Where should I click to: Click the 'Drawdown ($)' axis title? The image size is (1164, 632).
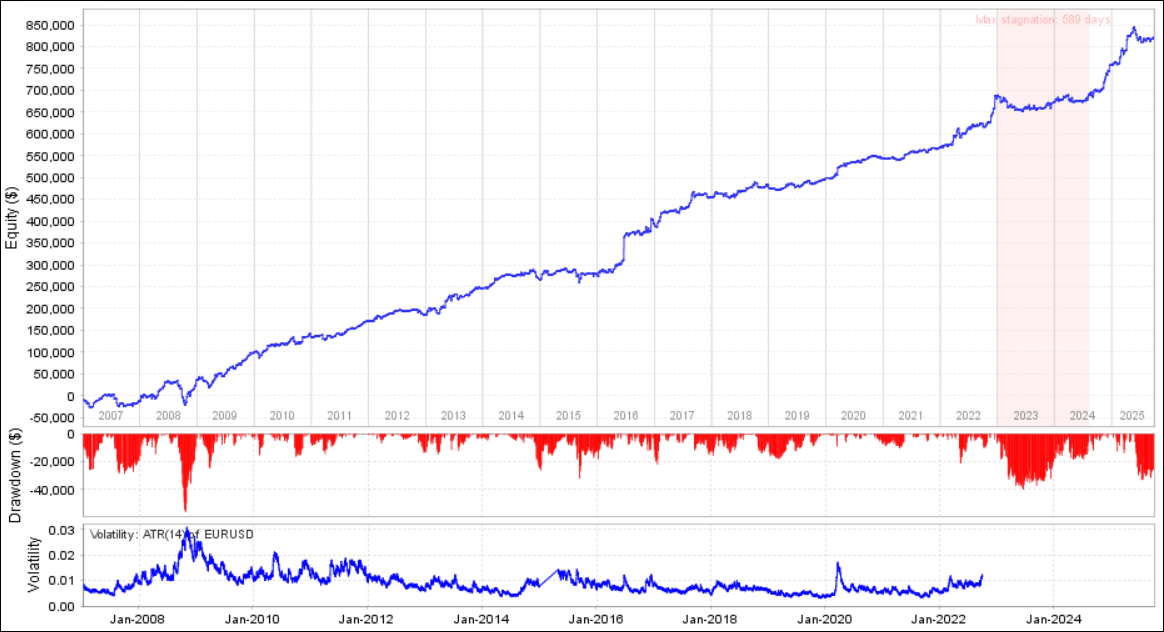point(14,475)
